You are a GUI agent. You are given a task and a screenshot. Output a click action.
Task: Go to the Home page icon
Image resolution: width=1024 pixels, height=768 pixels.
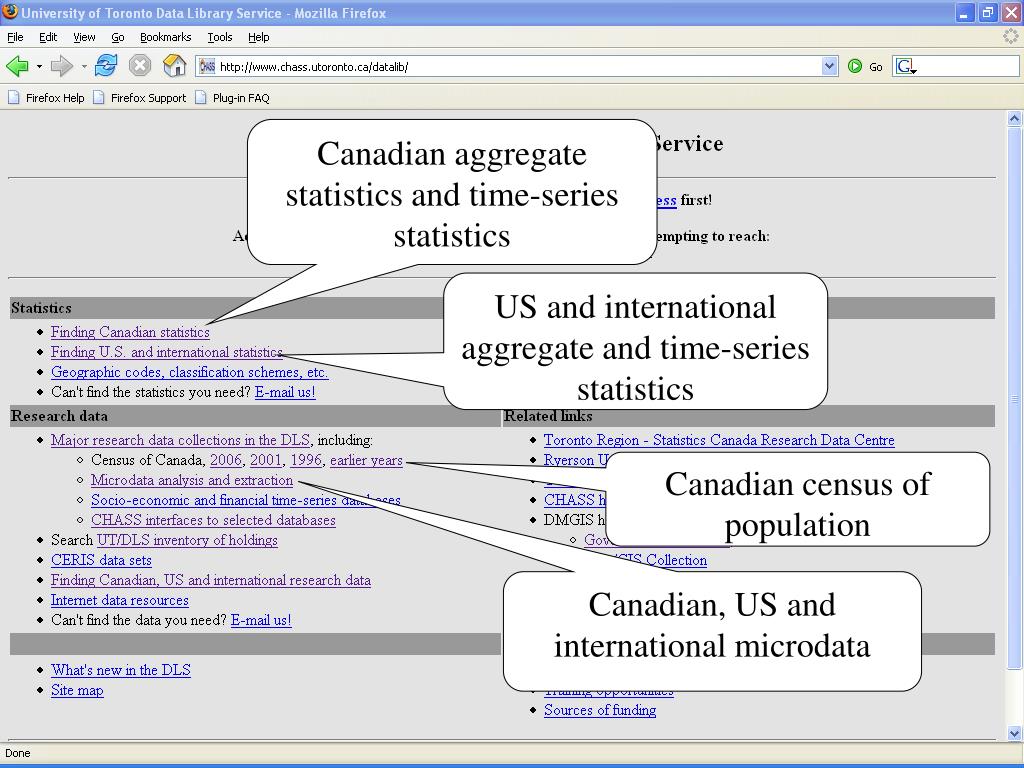pos(174,66)
